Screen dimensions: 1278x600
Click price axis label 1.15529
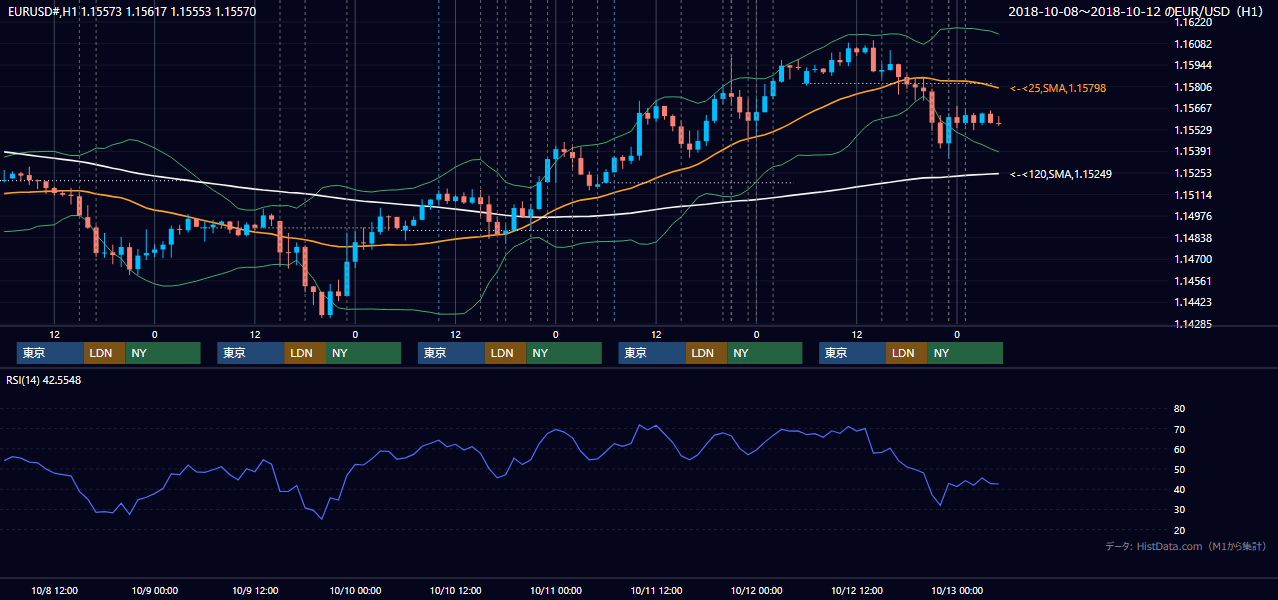pos(1193,130)
